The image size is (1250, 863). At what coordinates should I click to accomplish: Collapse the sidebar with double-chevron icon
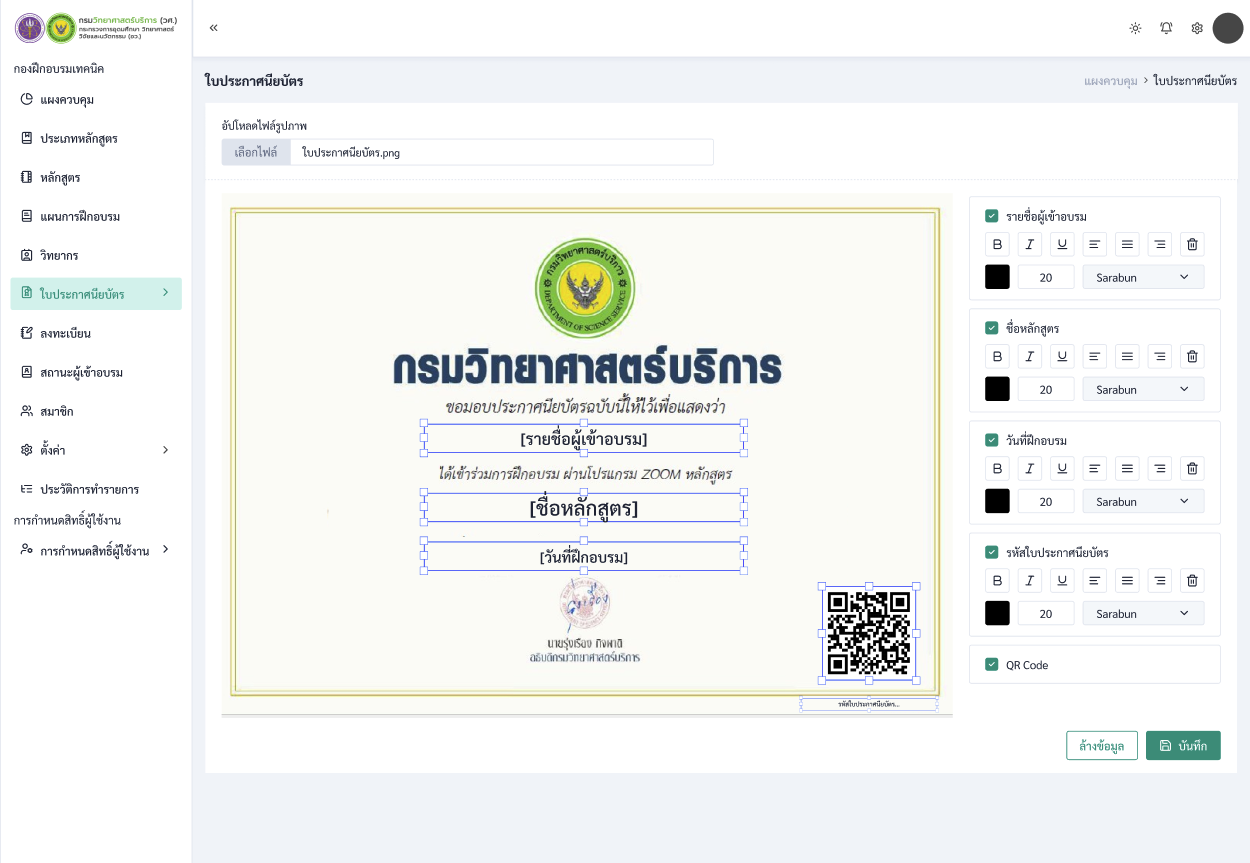(x=213, y=28)
